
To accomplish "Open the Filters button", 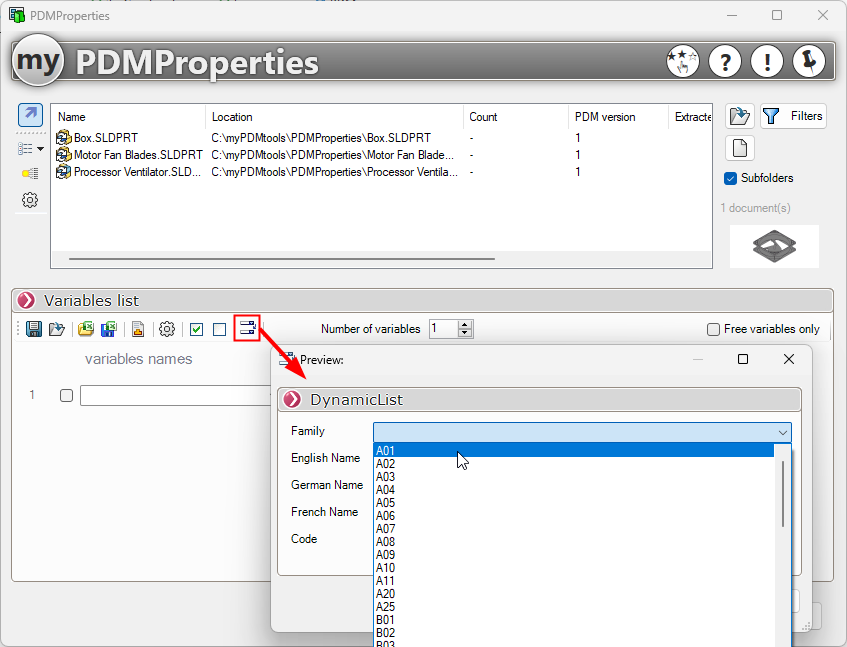I will point(793,116).
